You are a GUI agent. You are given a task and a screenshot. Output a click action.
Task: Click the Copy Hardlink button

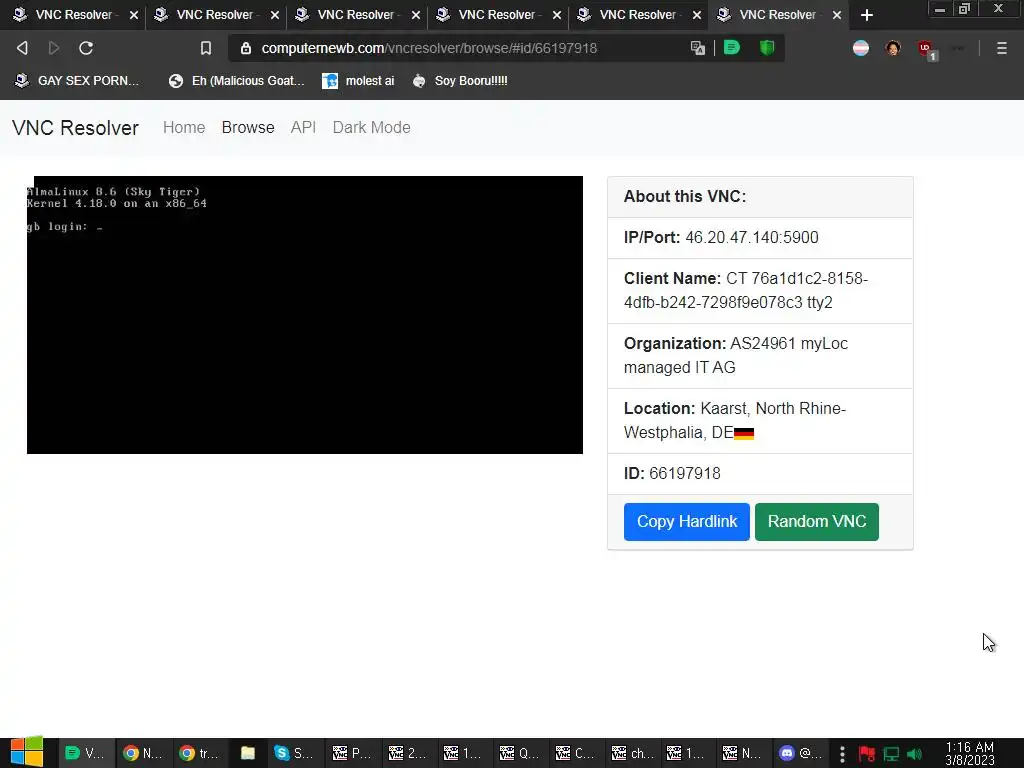pyautogui.click(x=686, y=522)
